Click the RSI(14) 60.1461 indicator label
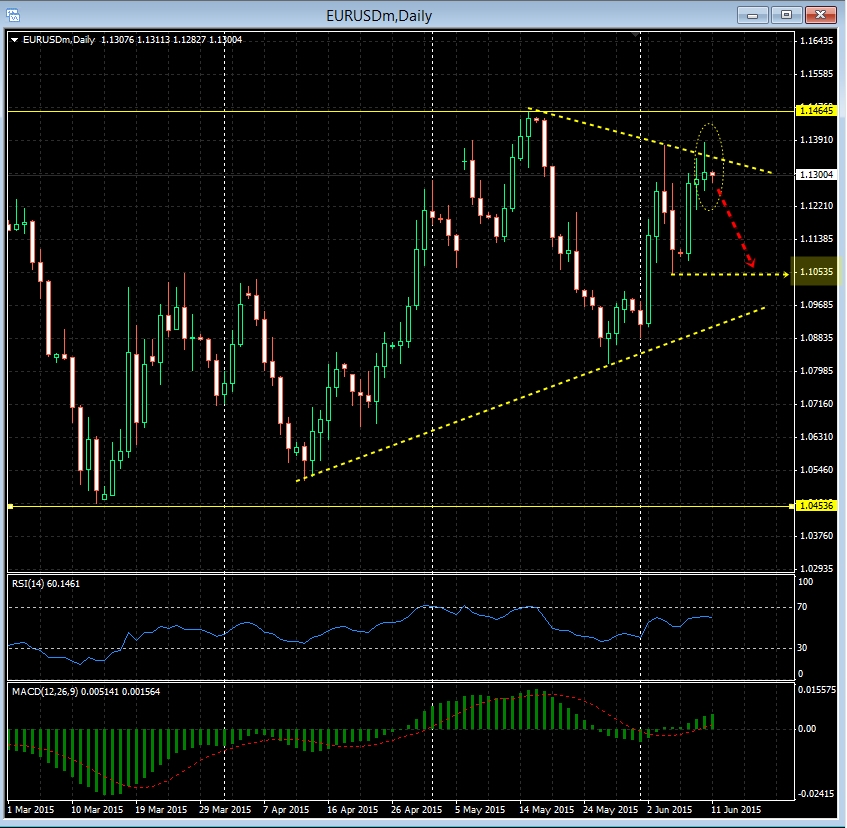 [x=46, y=584]
